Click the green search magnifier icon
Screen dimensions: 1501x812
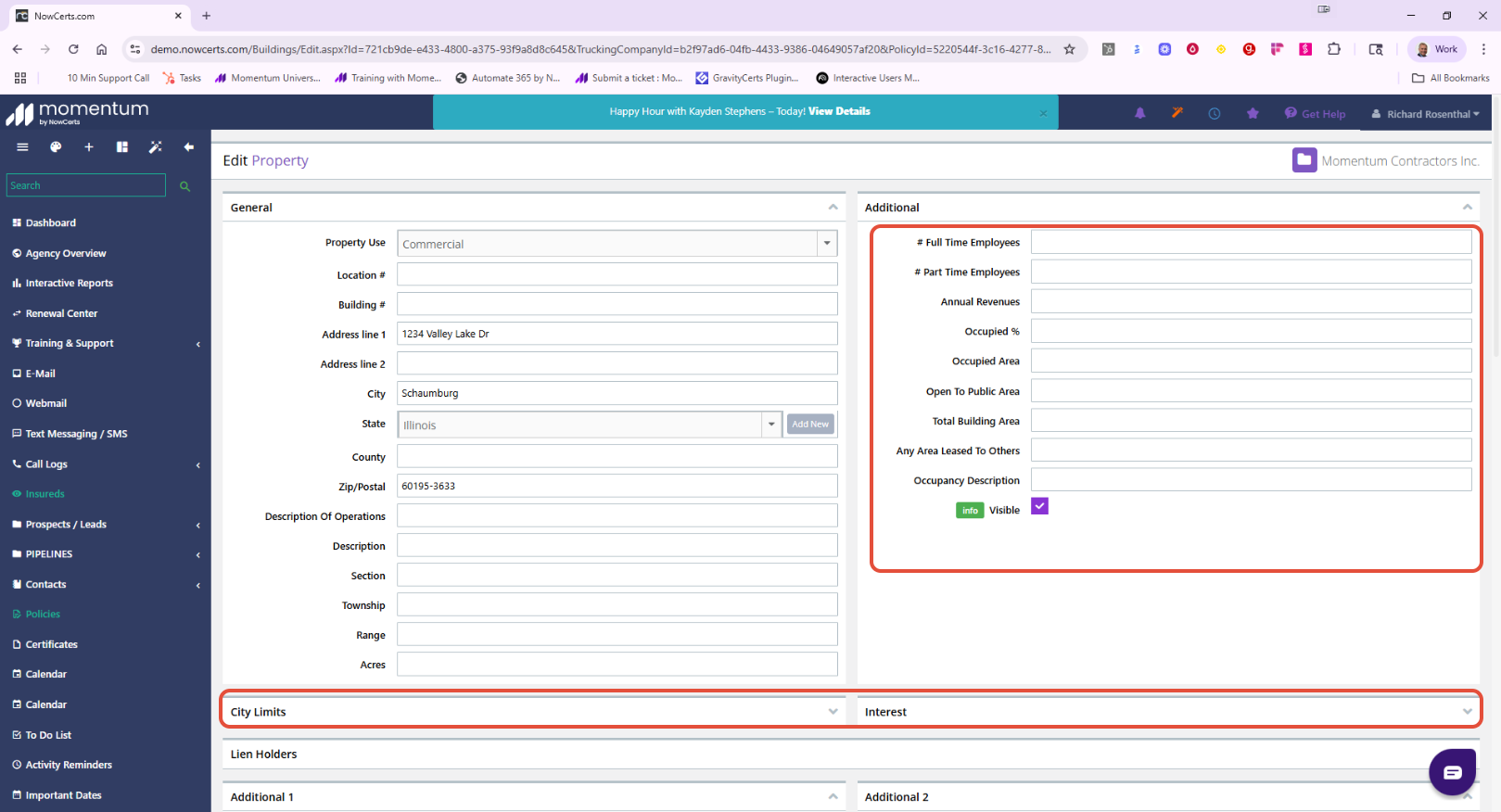184,186
